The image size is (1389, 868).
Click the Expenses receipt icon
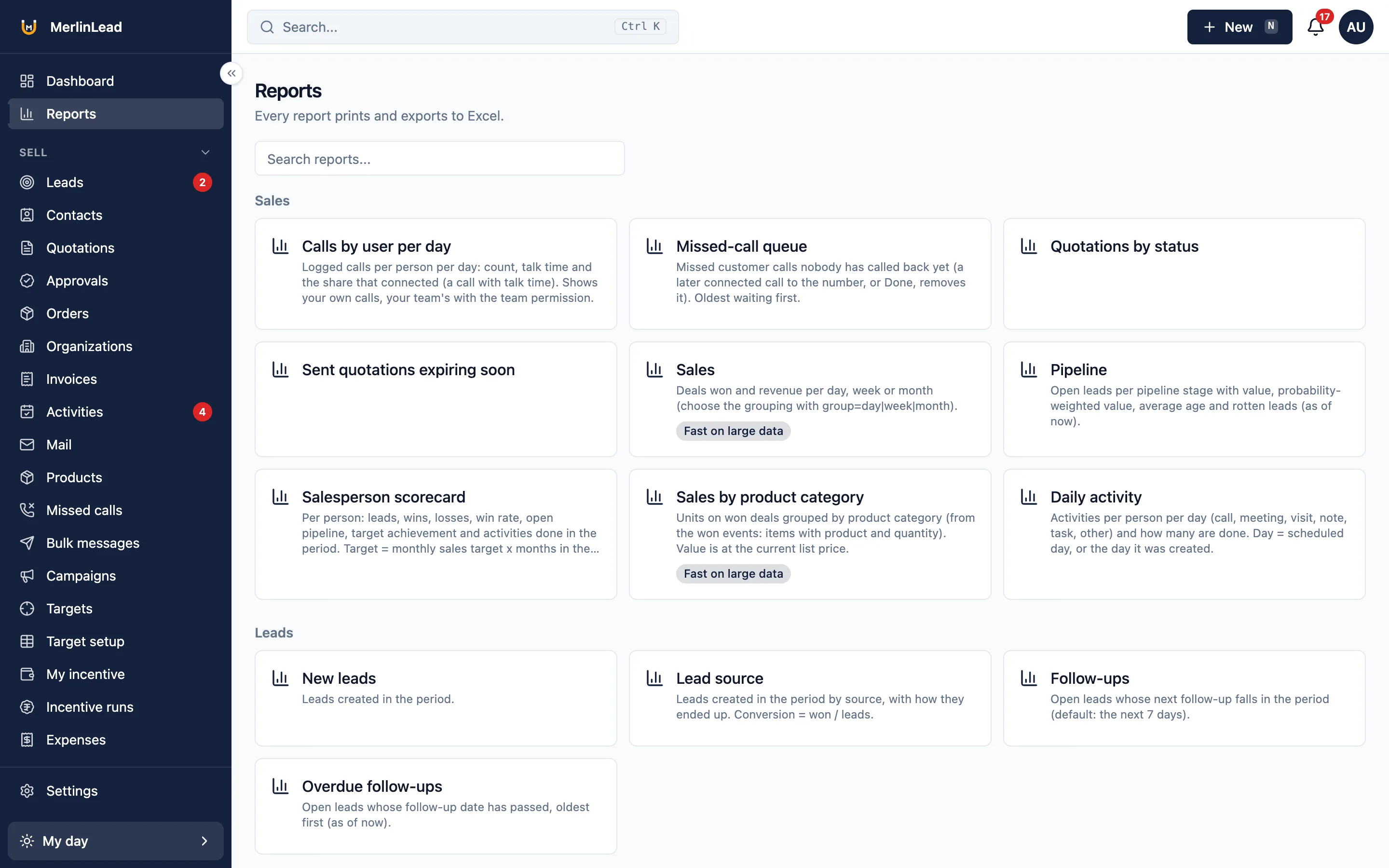pos(27,739)
